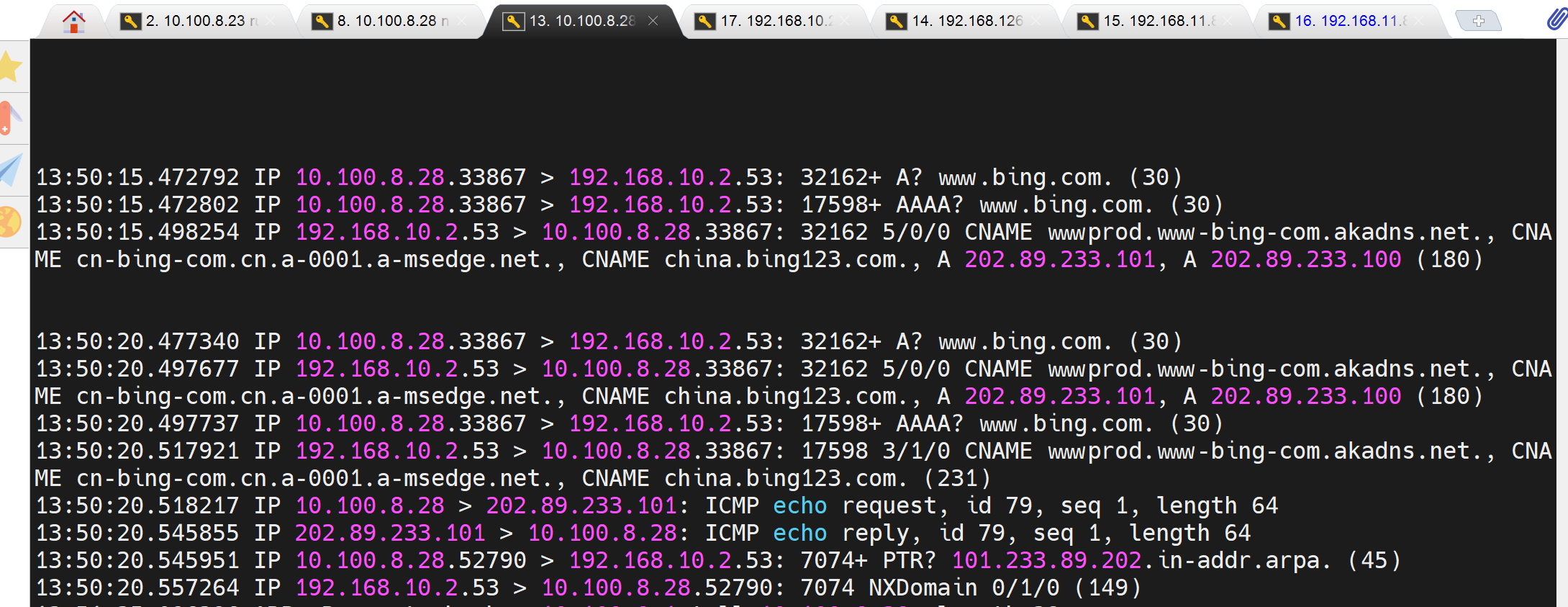Open the Sessions star sidebar panel
The width and height of the screenshot is (1568, 607).
coord(12,67)
